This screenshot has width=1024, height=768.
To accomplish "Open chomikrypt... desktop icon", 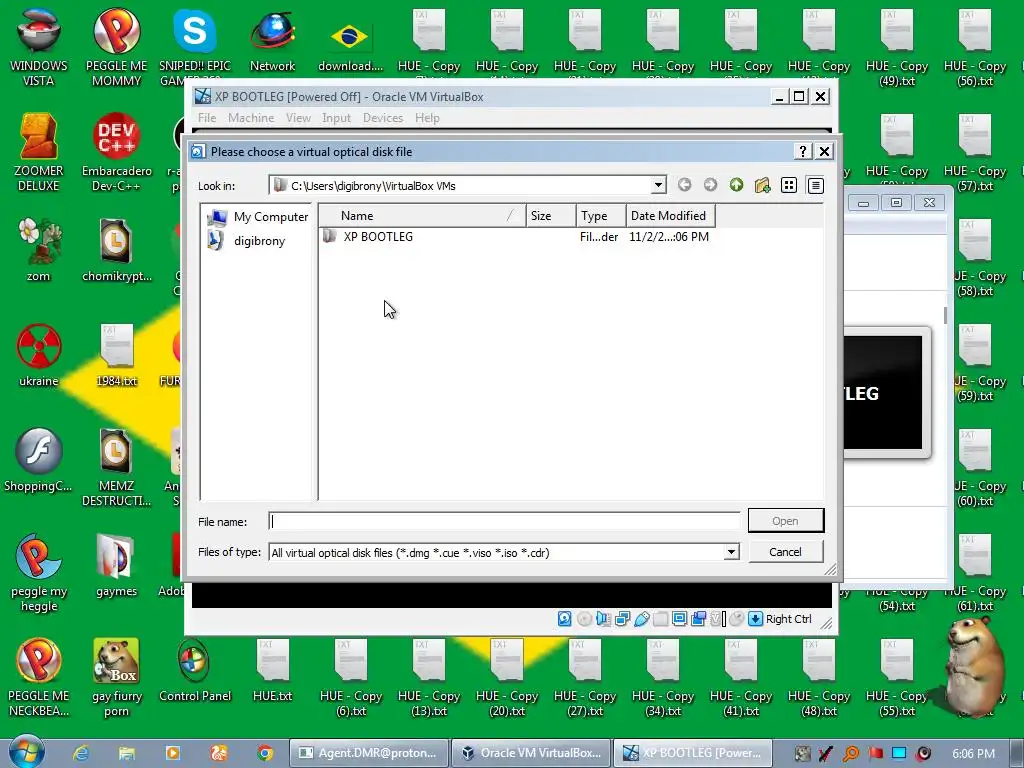I will pos(116,251).
